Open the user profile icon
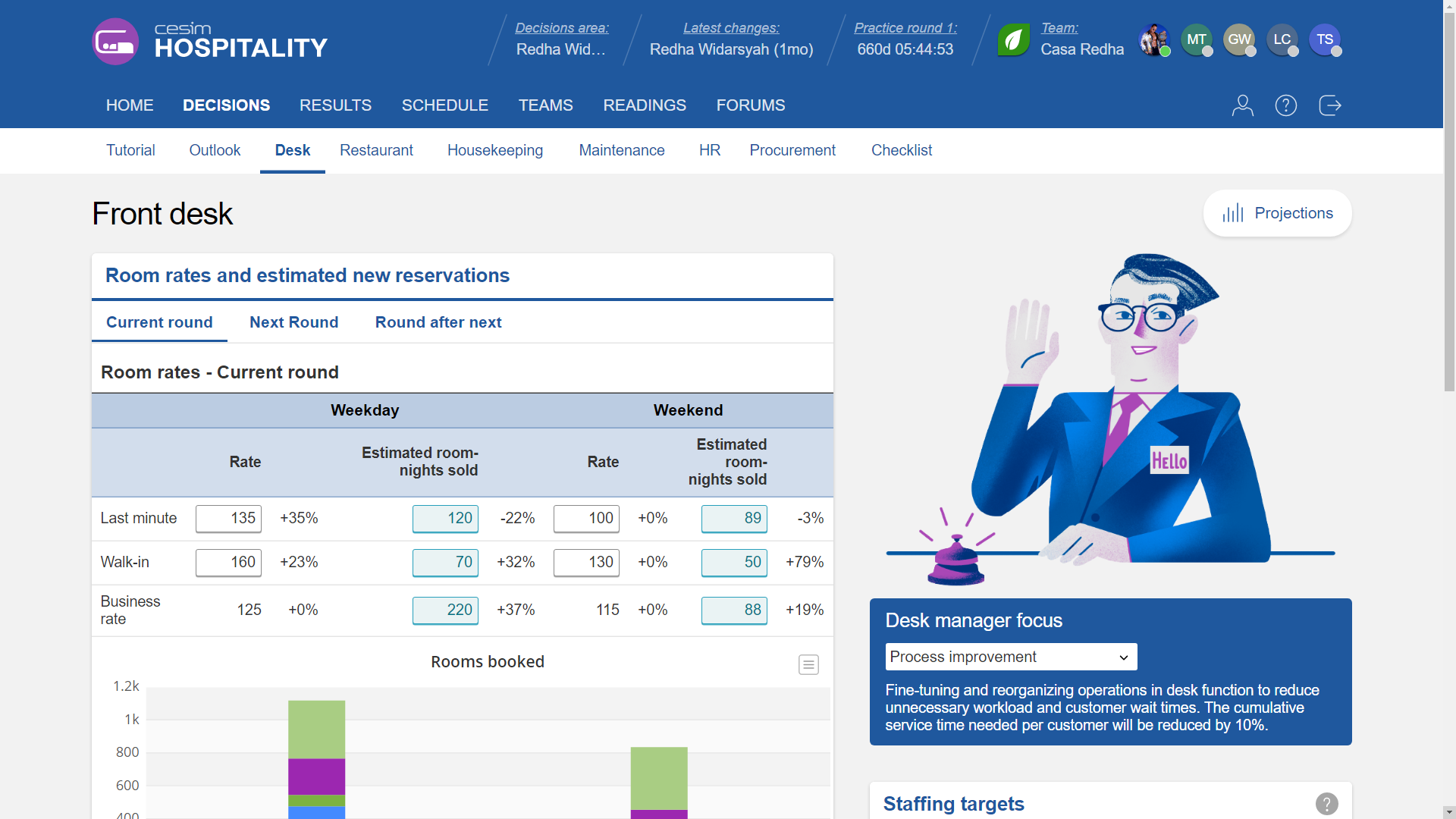Screen dimensions: 1456x819 (x=1242, y=105)
